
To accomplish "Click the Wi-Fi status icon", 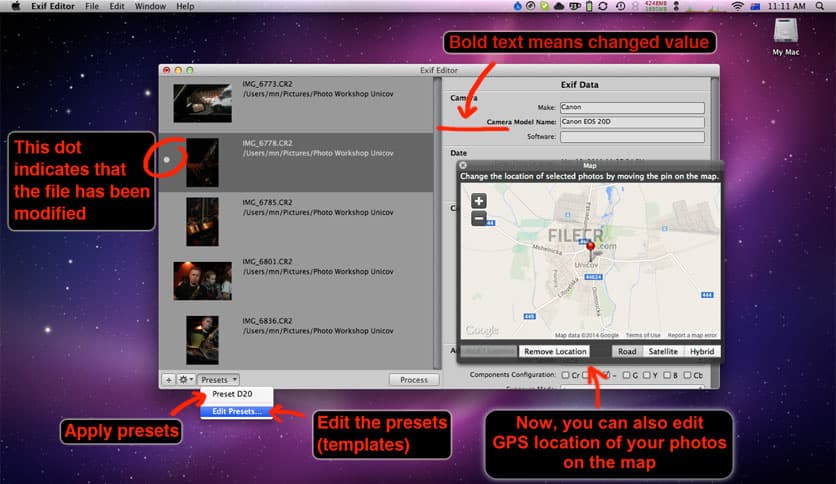I will (737, 6).
